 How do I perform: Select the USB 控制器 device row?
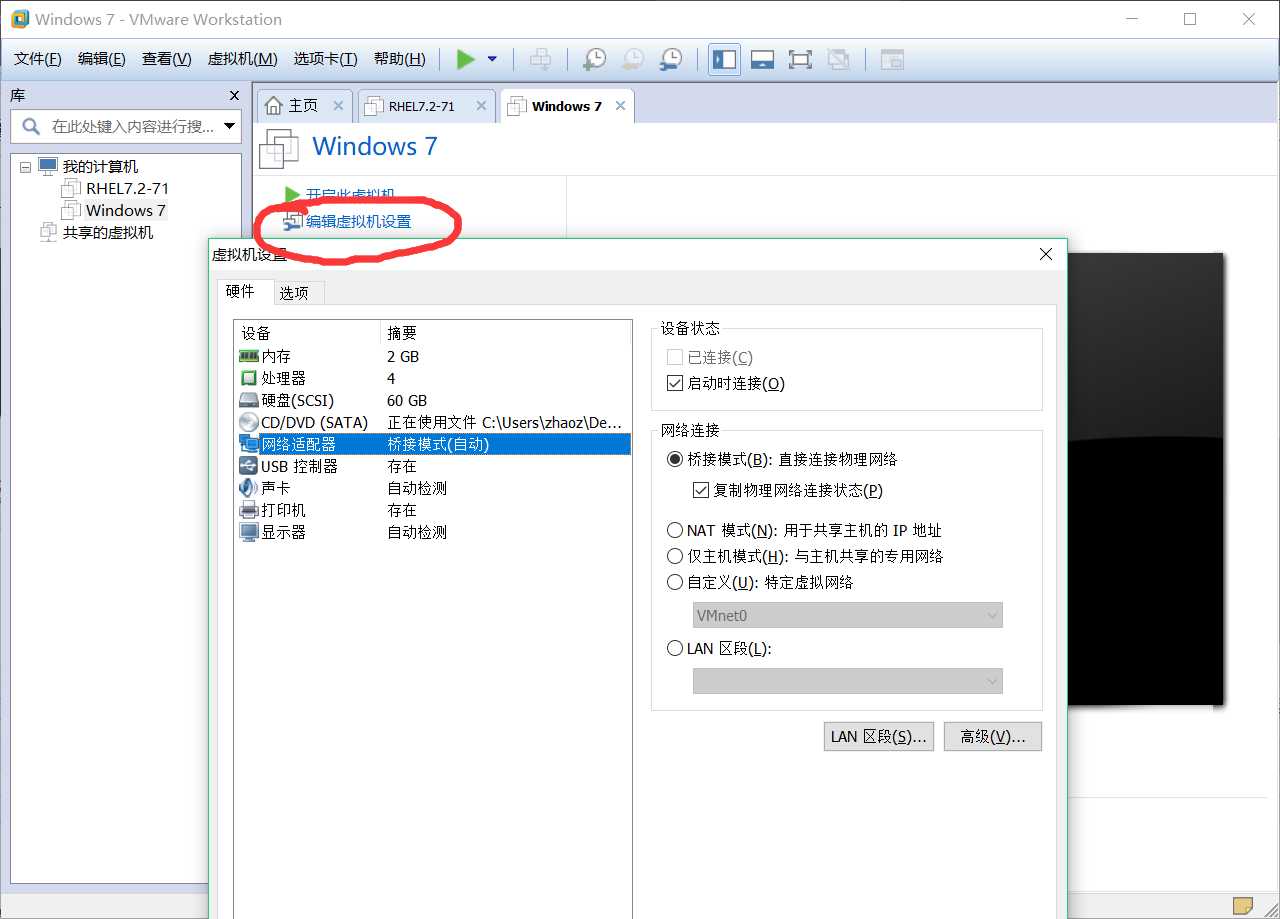coord(432,466)
